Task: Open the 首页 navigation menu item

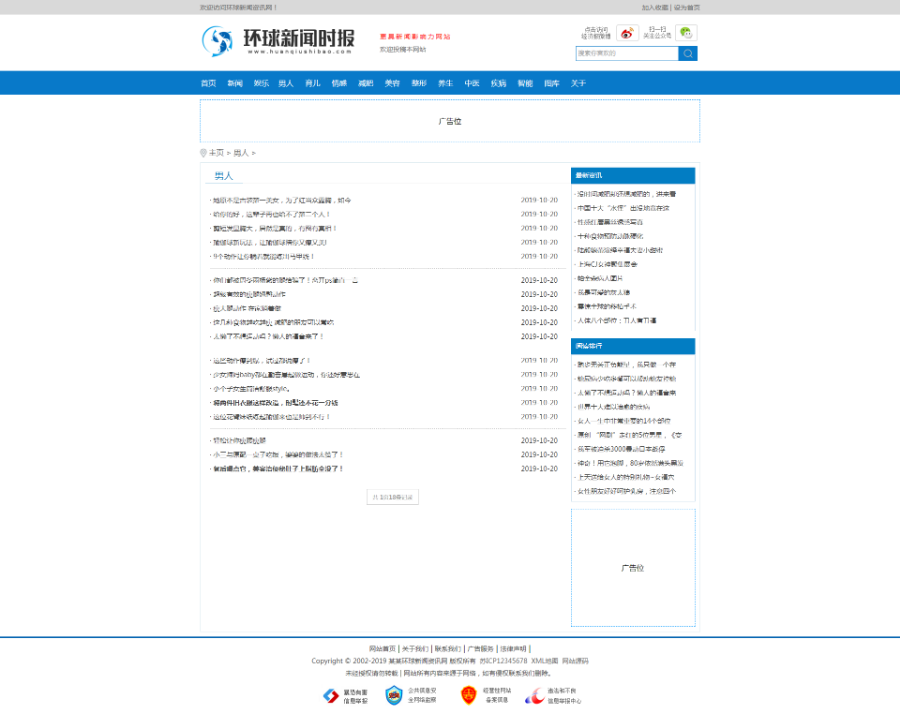Action: click(208, 83)
